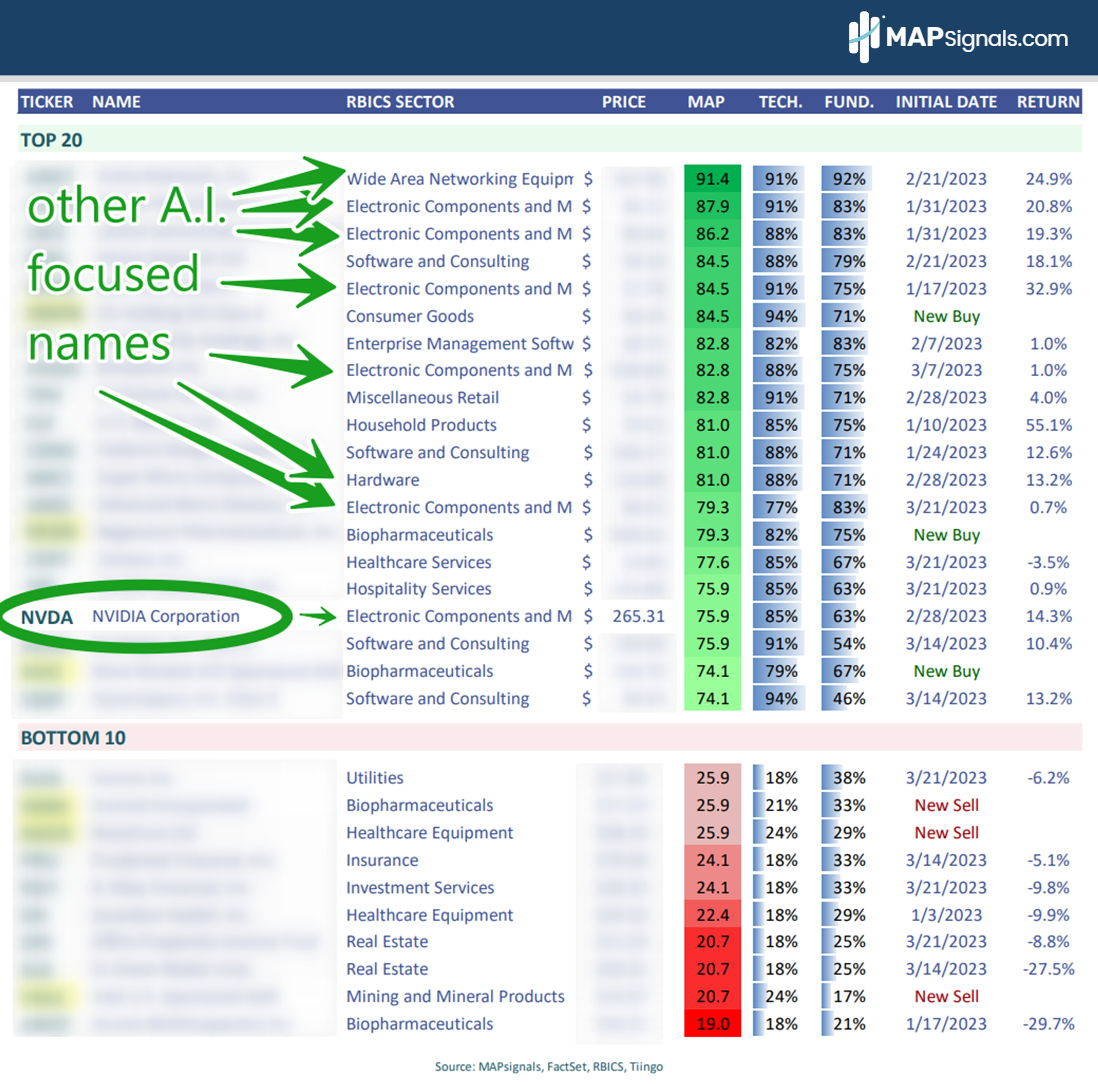Click the NVDA ticker cell
Image resolution: width=1098 pixels, height=1084 pixels.
point(47,618)
